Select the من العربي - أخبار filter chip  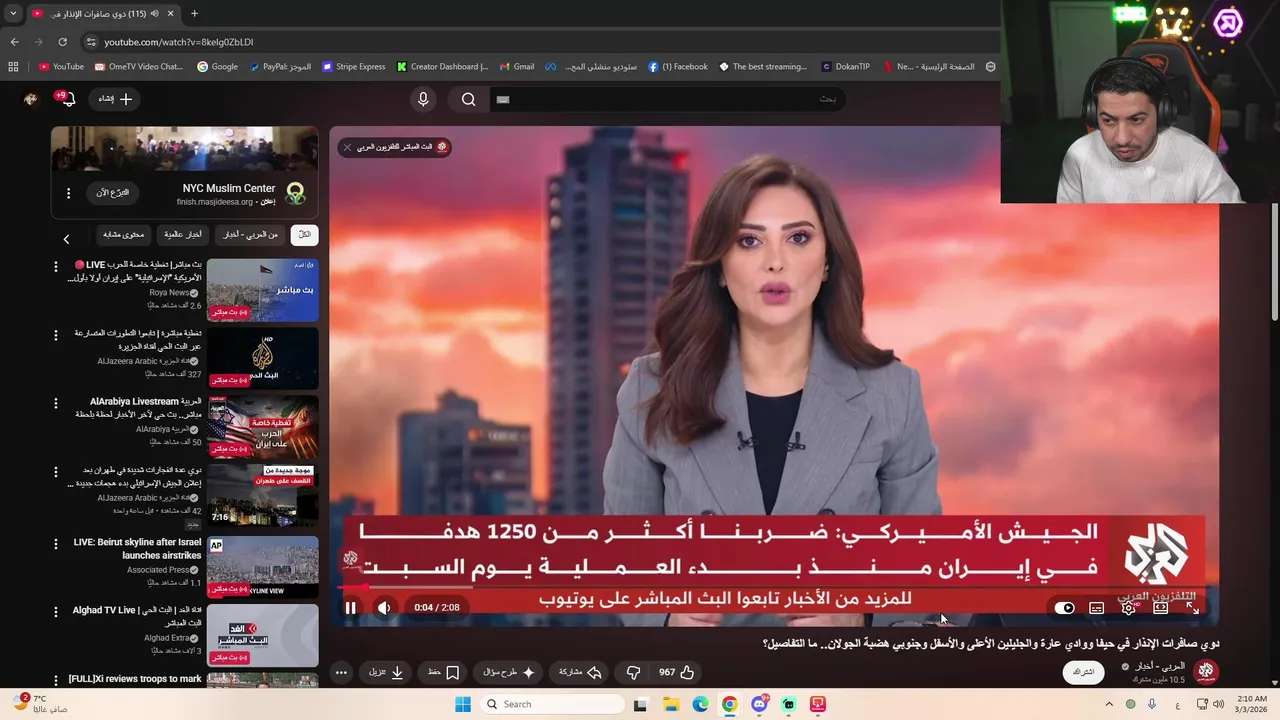[x=251, y=235]
